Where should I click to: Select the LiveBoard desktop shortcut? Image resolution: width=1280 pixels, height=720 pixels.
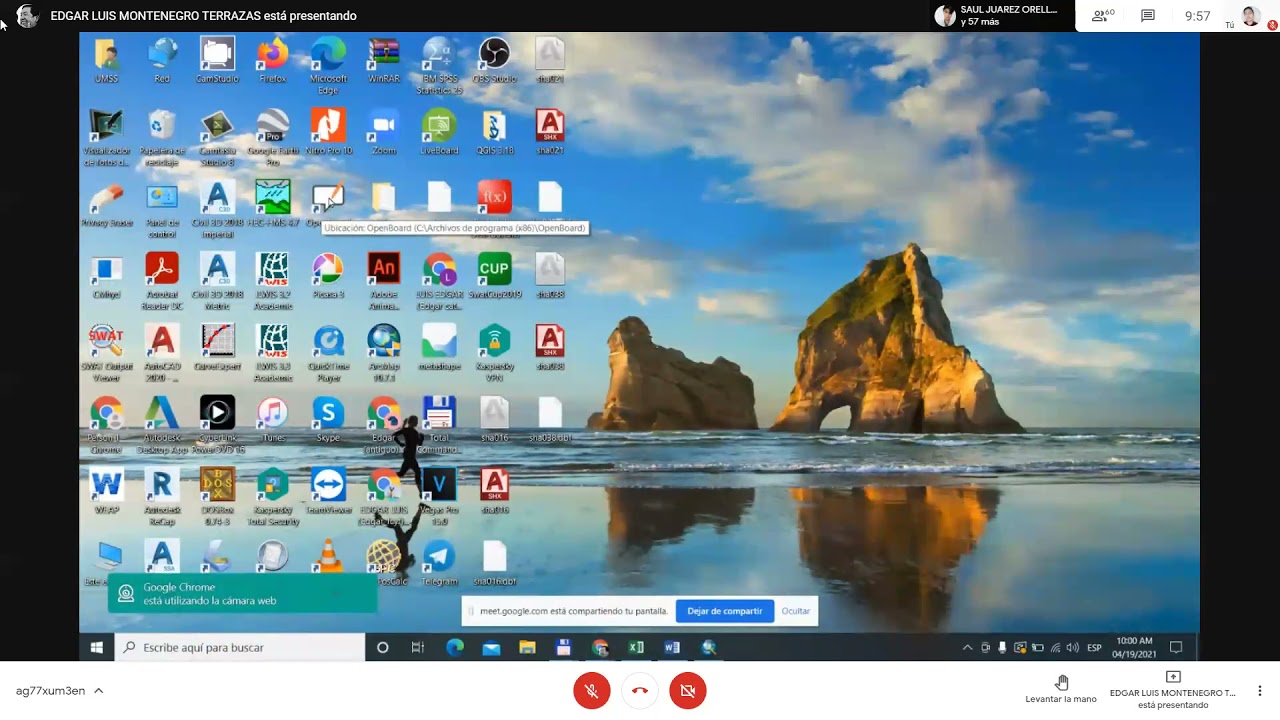click(x=439, y=132)
